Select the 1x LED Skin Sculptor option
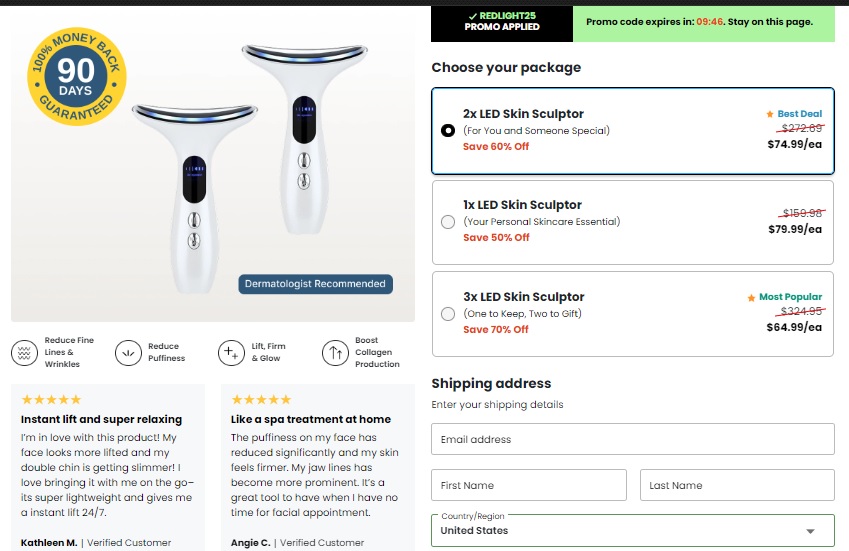849x551 pixels. 447,222
